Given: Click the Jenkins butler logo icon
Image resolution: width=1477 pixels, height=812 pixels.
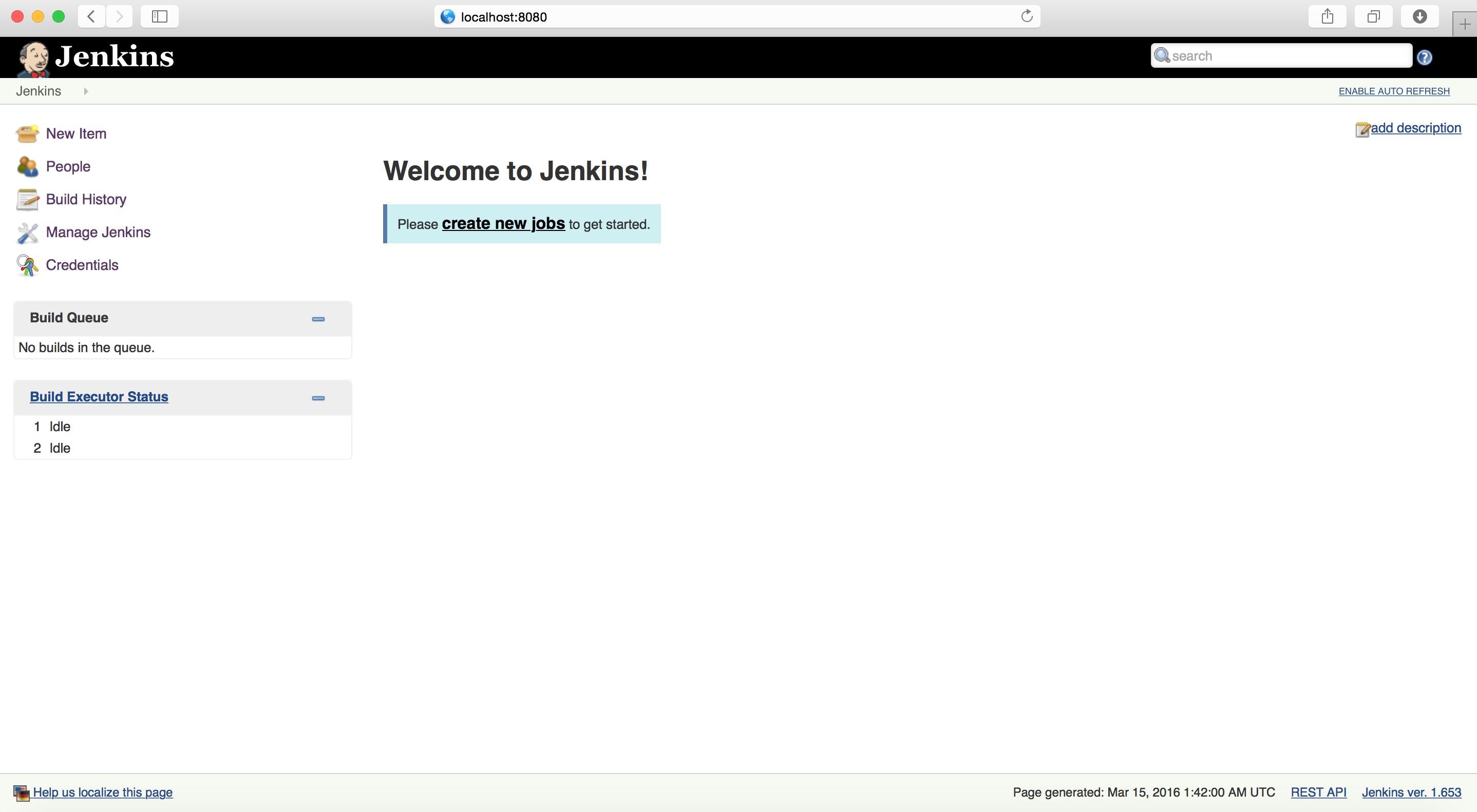Looking at the screenshot, I should 33,59.
